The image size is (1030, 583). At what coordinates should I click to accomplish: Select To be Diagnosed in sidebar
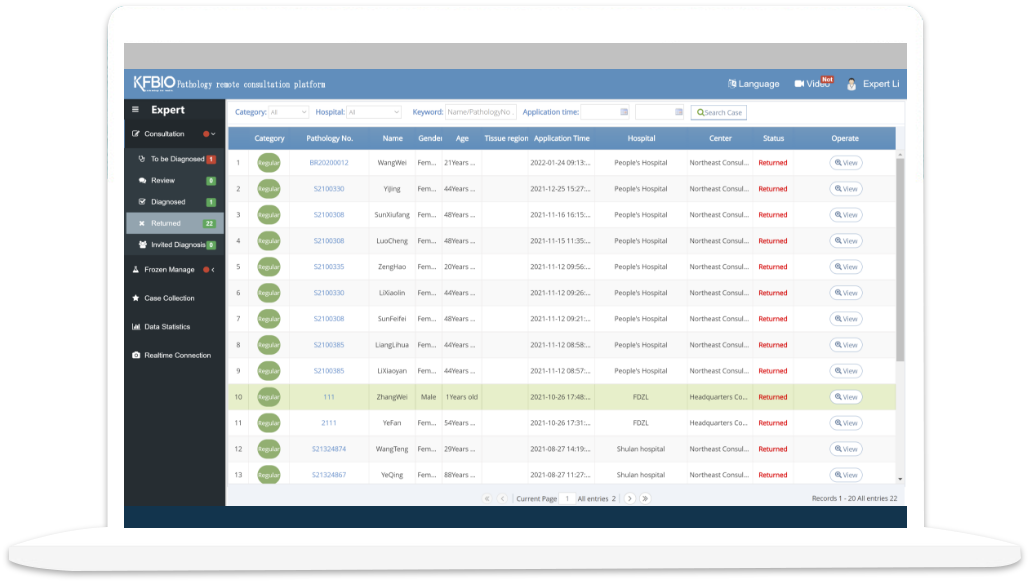coord(177,159)
